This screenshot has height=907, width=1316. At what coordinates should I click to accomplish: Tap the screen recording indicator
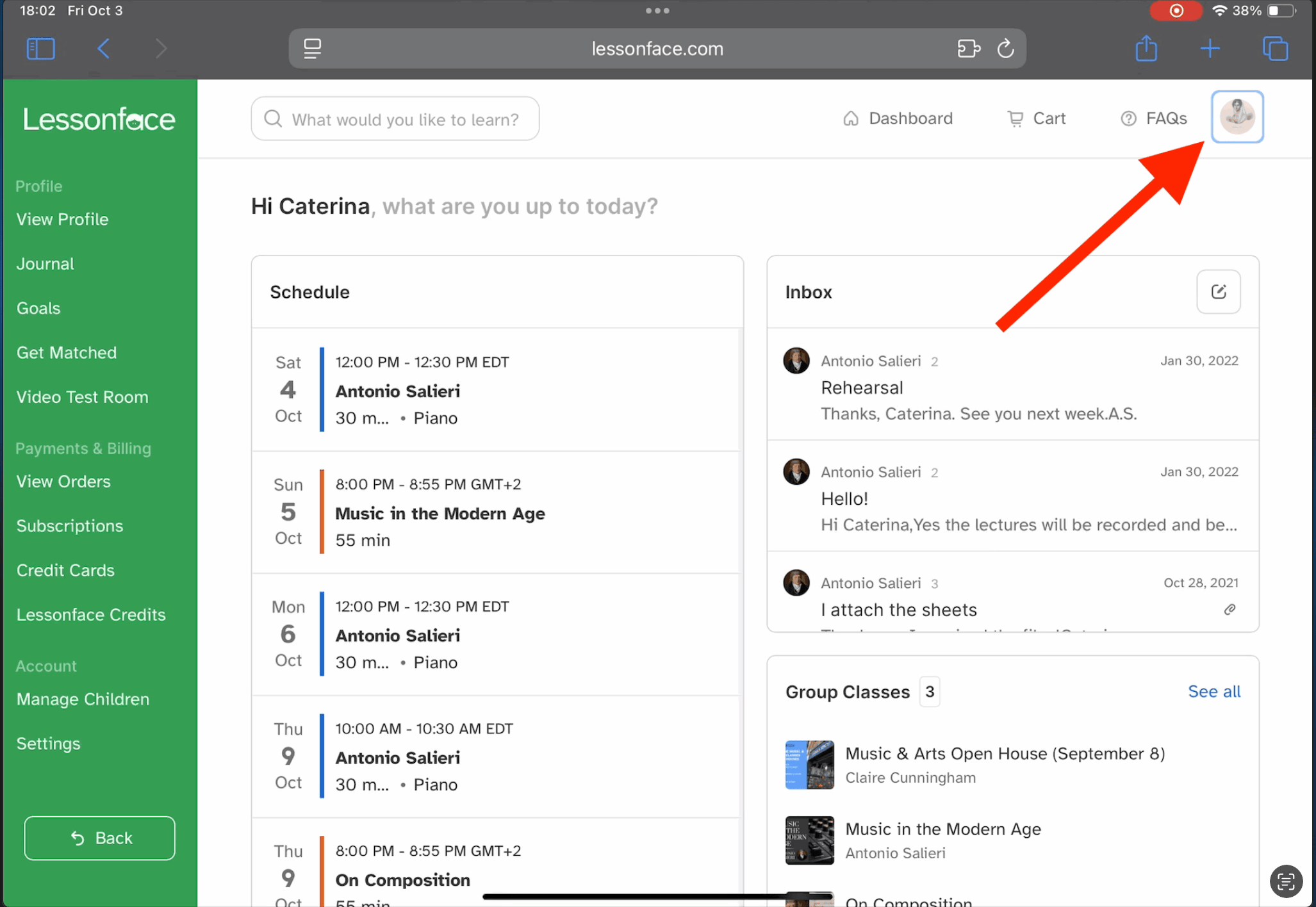(1176, 10)
